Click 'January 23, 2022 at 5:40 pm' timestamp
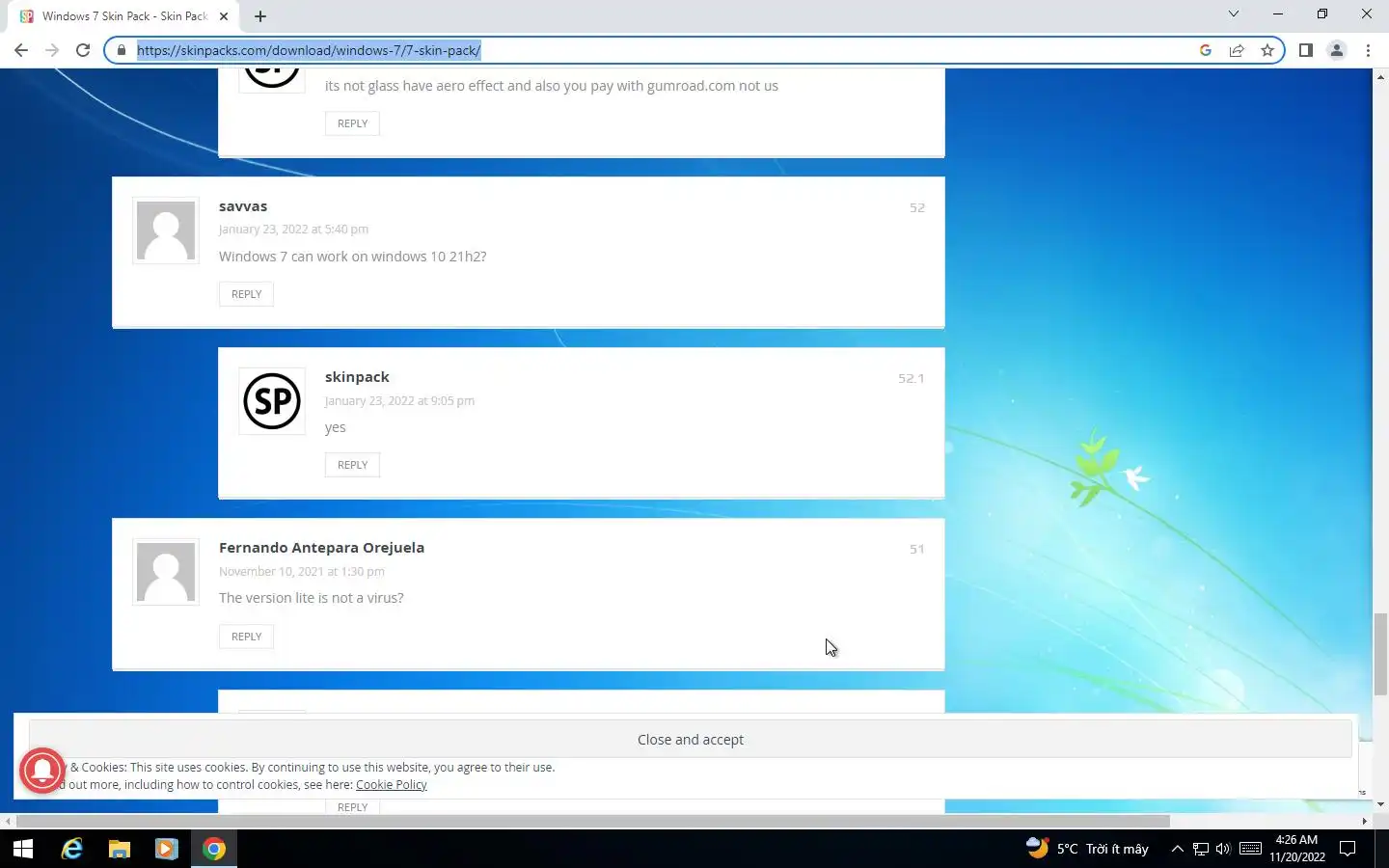 click(293, 230)
